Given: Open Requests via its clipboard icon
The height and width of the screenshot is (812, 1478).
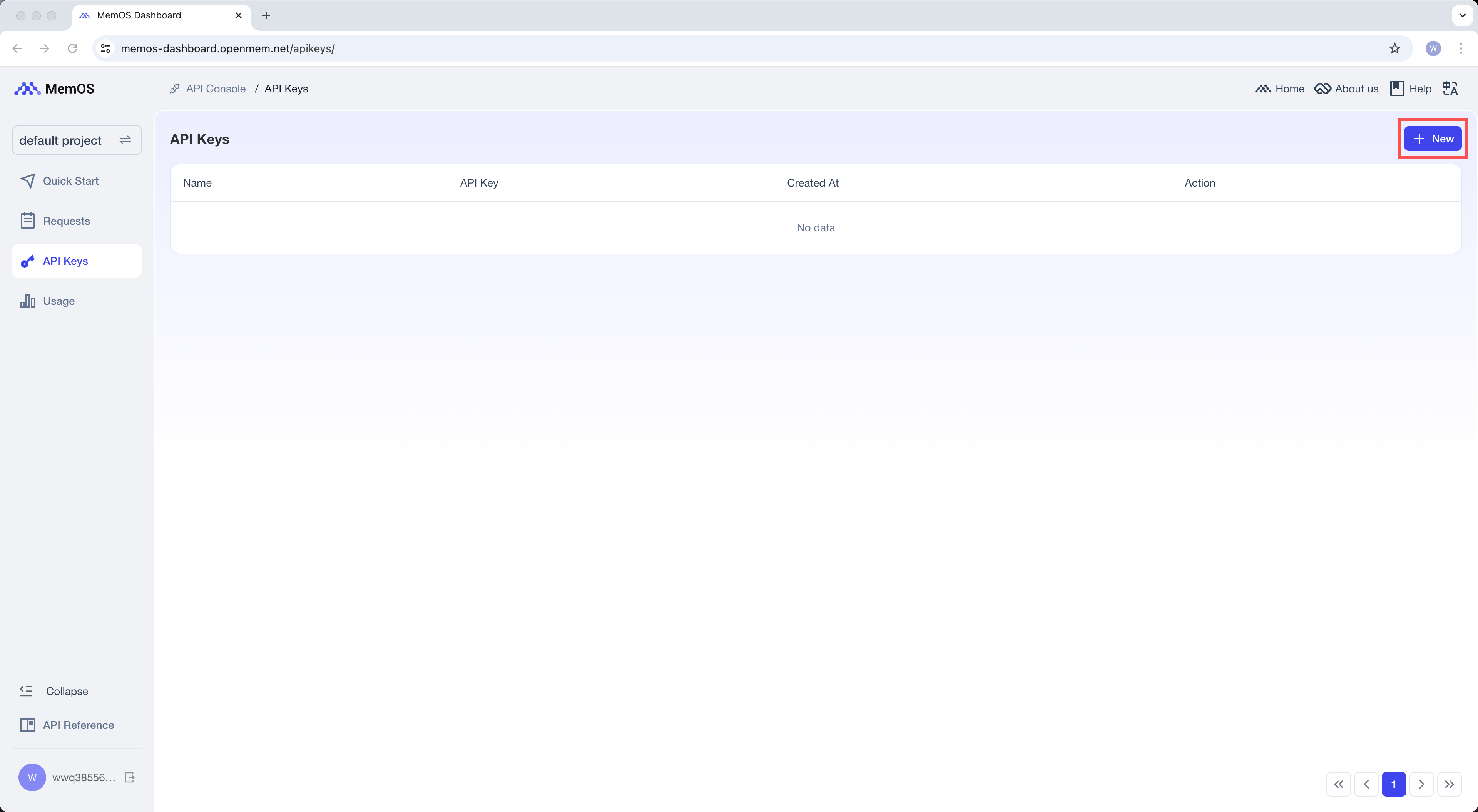Looking at the screenshot, I should click(28, 221).
